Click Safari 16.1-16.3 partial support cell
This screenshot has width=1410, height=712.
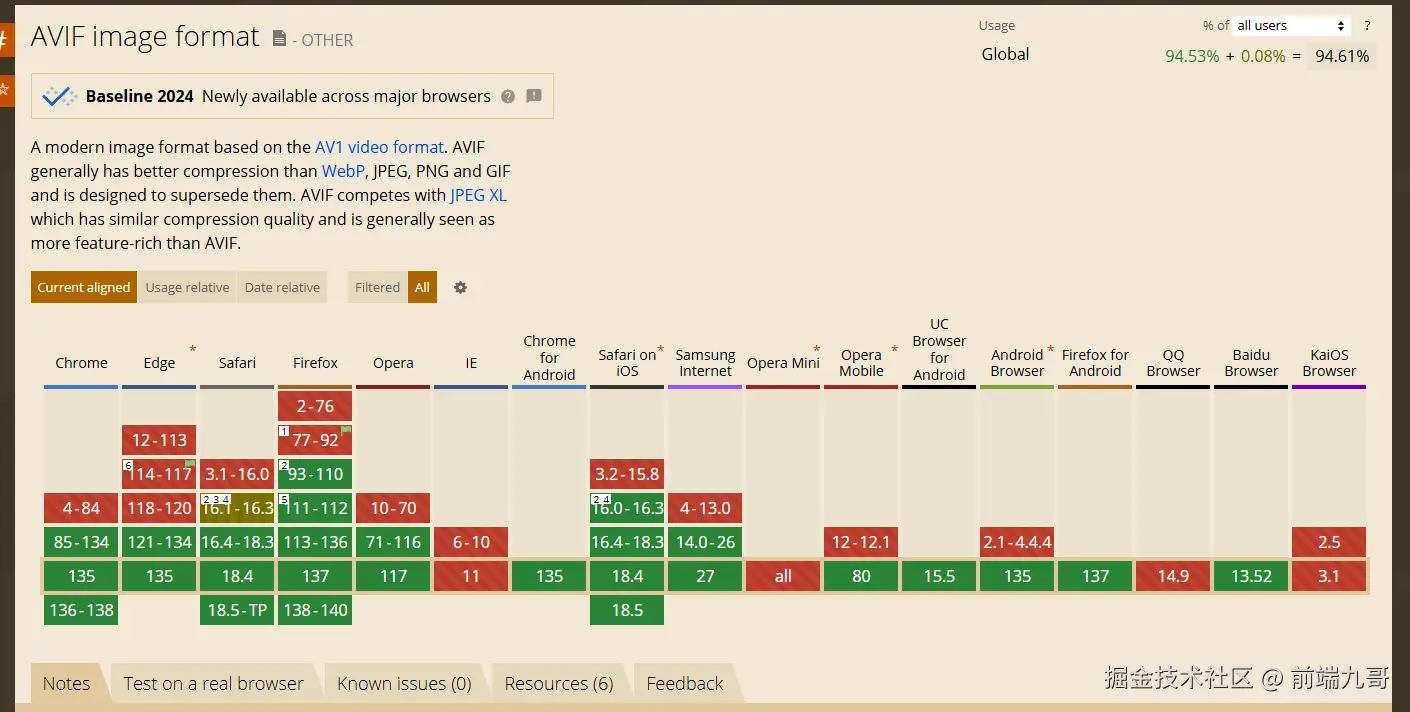[x=237, y=508]
